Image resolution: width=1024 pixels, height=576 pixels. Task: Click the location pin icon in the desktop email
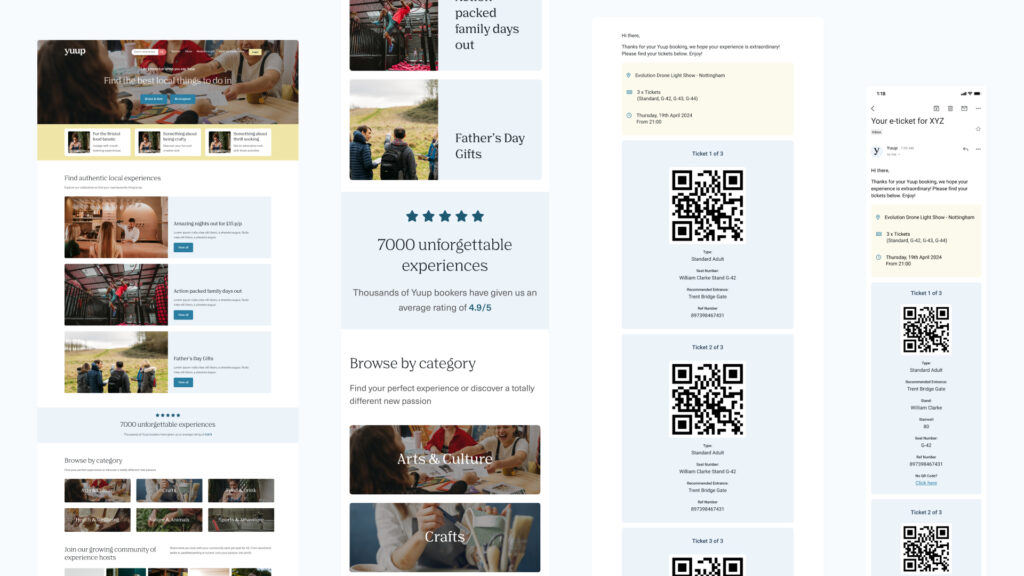[628, 75]
